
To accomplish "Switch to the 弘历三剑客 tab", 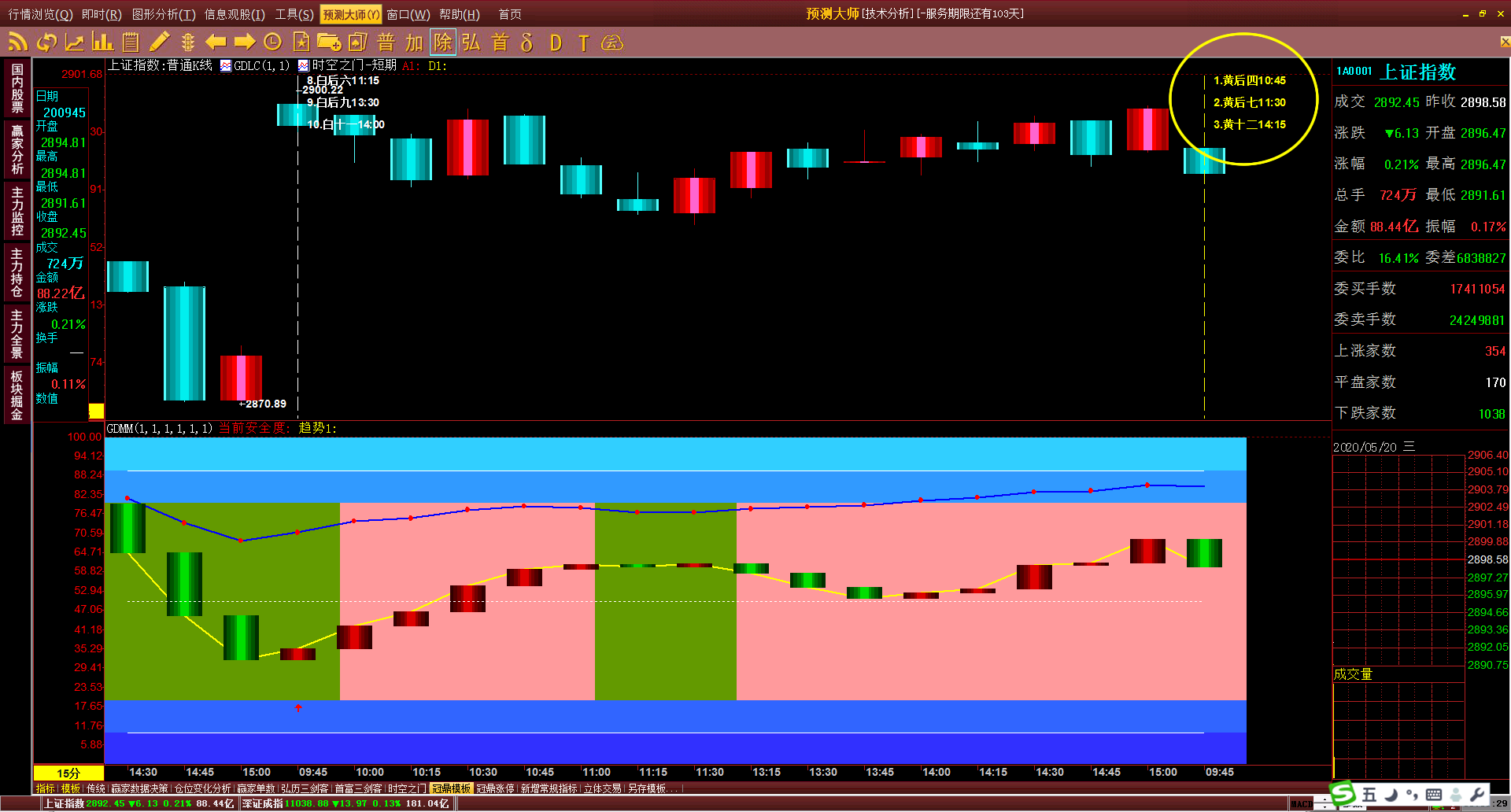I will [305, 788].
